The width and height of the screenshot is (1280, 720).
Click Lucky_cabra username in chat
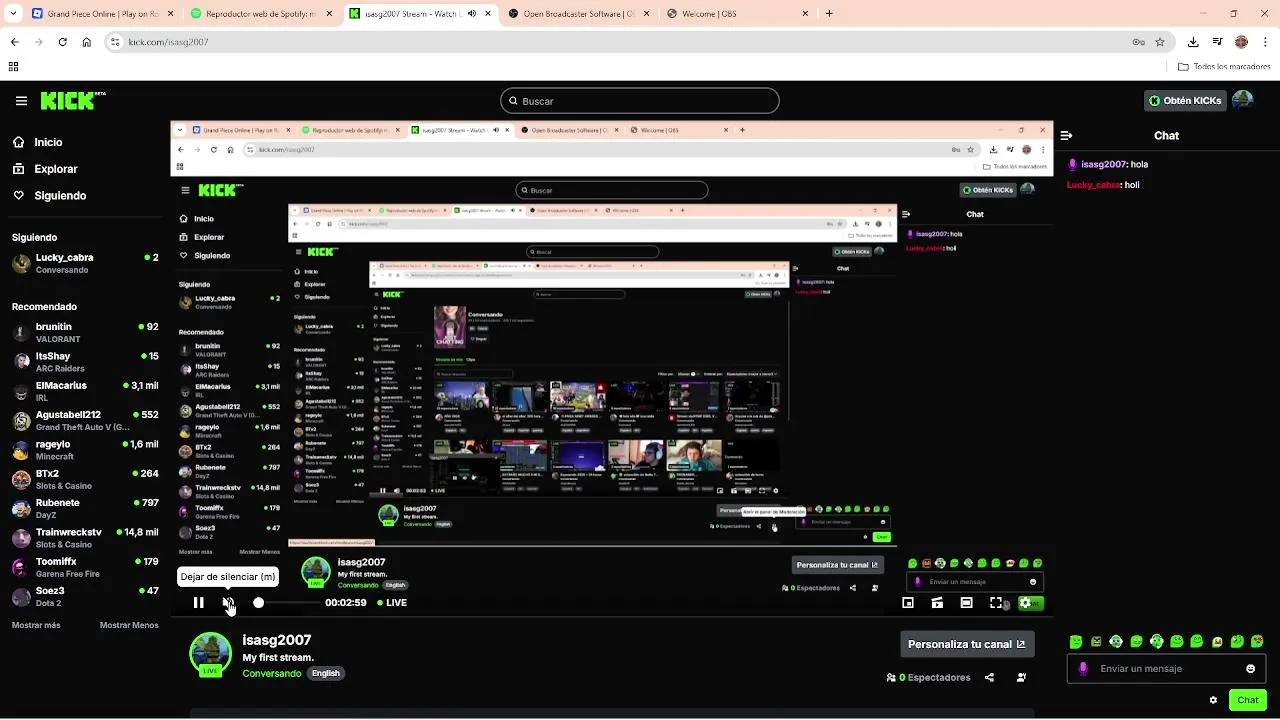click(1094, 185)
